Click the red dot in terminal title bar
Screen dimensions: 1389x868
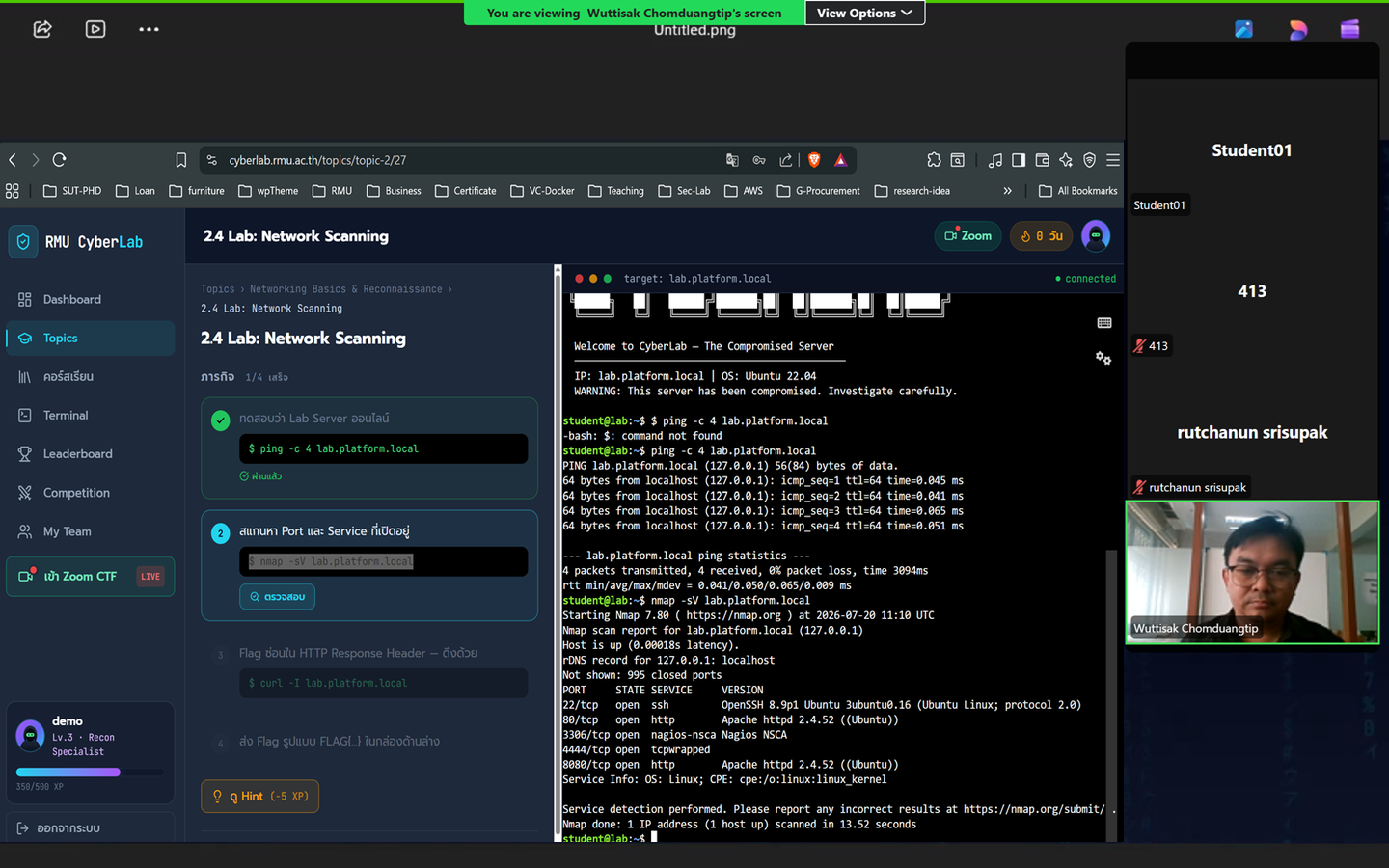click(579, 279)
